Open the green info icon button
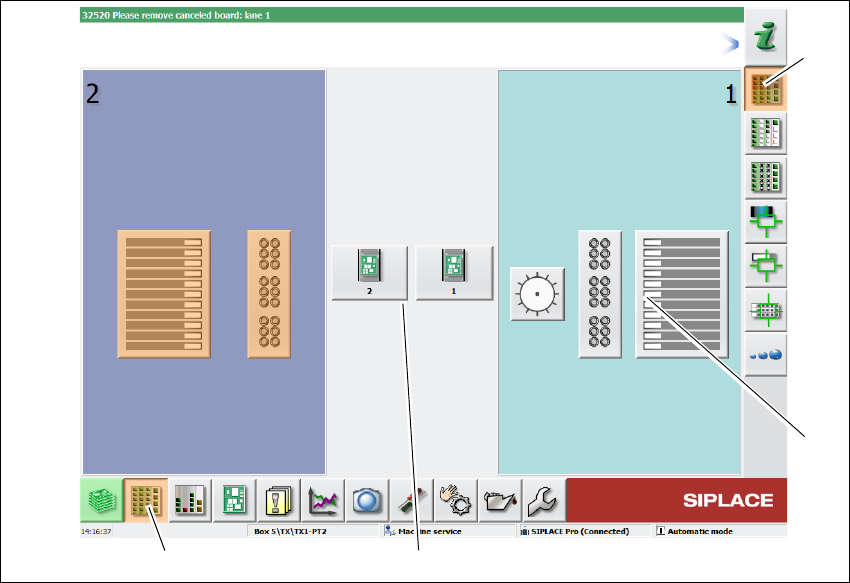850x583 pixels. 765,37
